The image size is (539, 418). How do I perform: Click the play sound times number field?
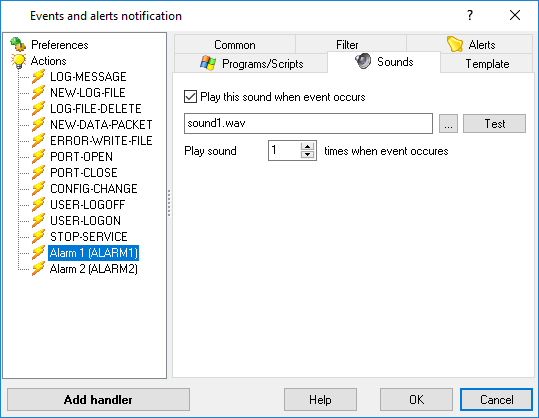(284, 150)
